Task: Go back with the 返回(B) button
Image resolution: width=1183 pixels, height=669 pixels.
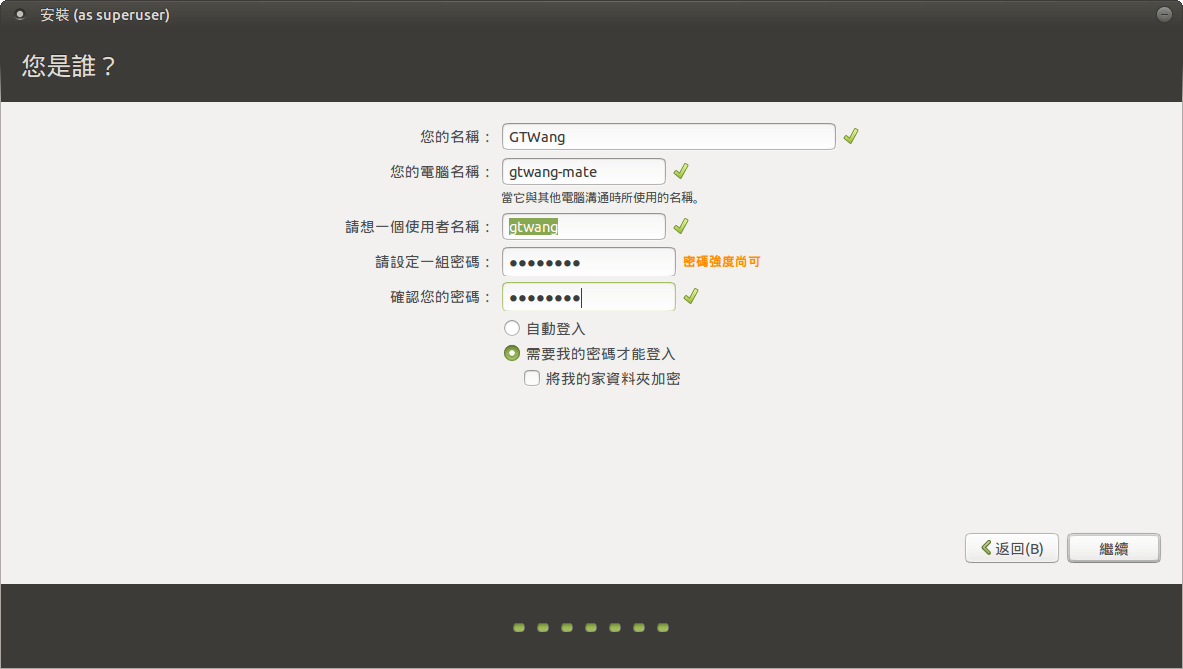Action: (1011, 548)
